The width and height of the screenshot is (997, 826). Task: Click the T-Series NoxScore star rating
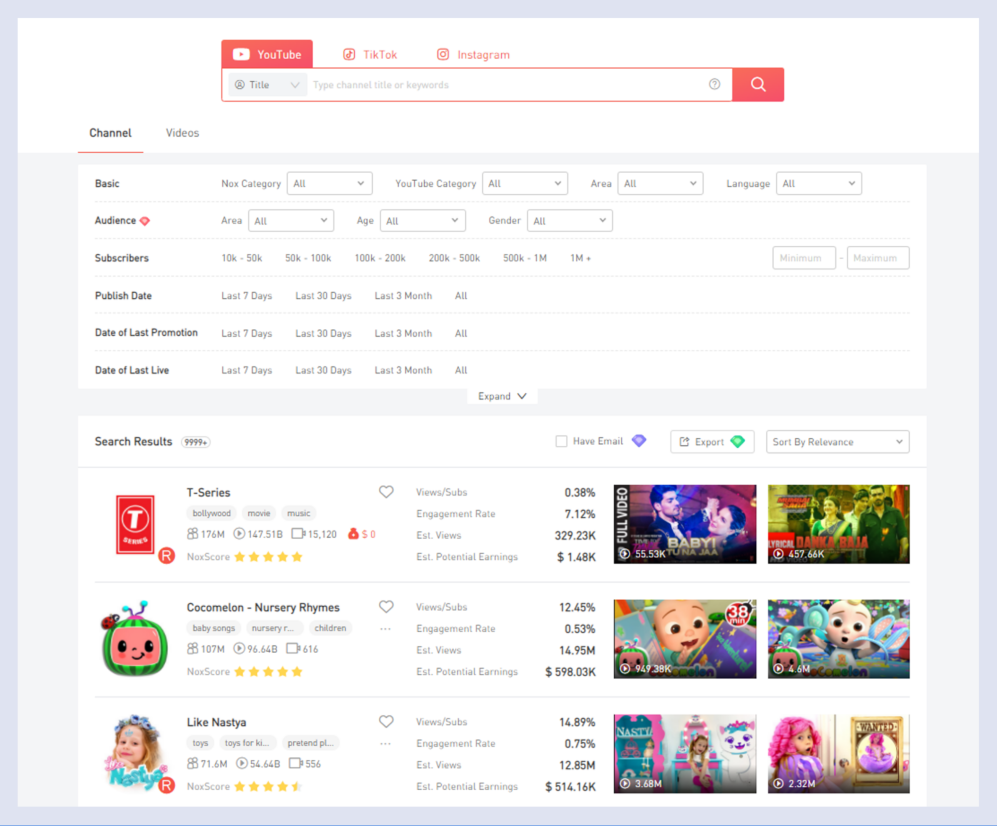click(268, 556)
